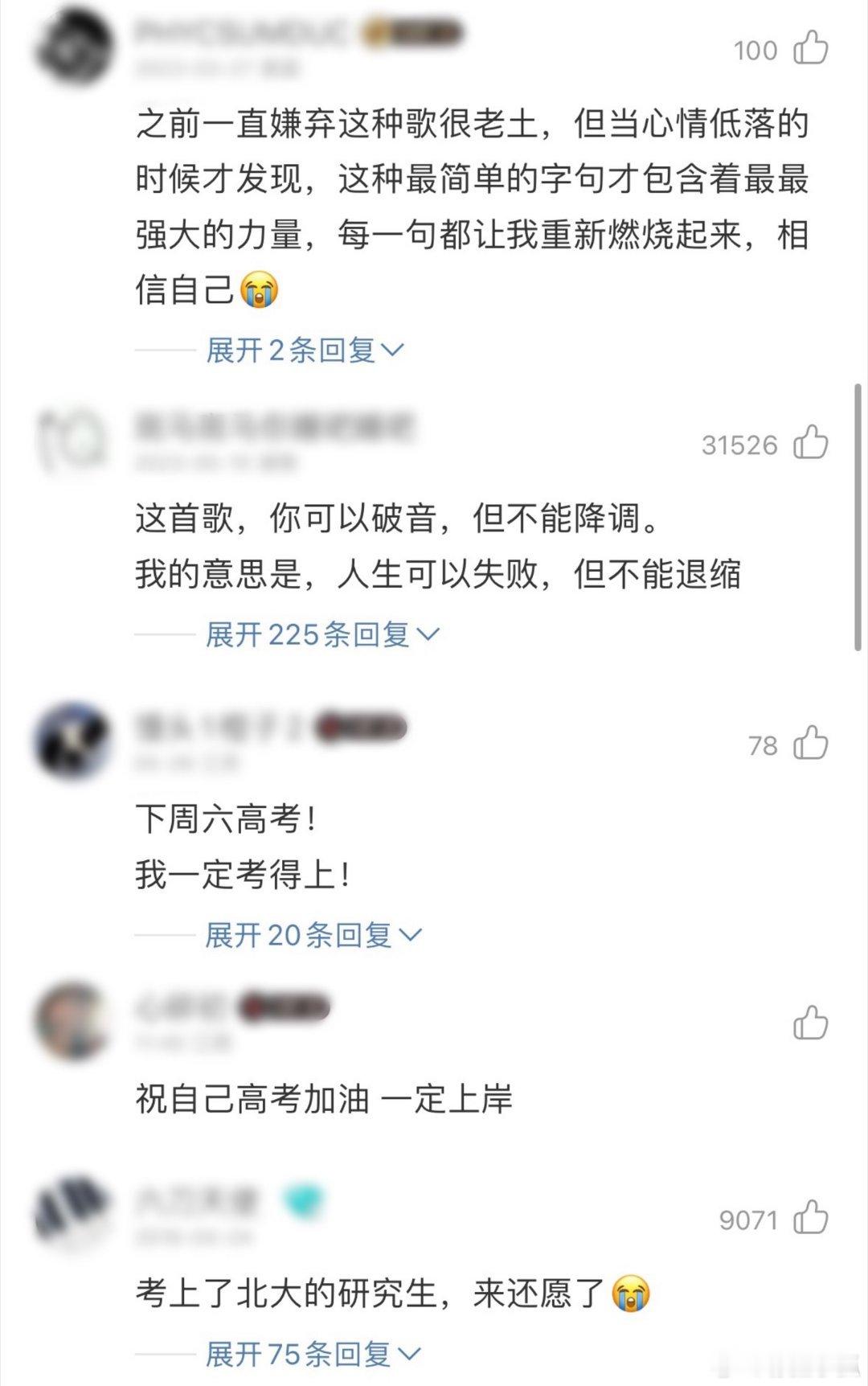Open avatar of the 下周六高考 commenter
The width and height of the screenshot is (868, 1386).
[x=73, y=741]
